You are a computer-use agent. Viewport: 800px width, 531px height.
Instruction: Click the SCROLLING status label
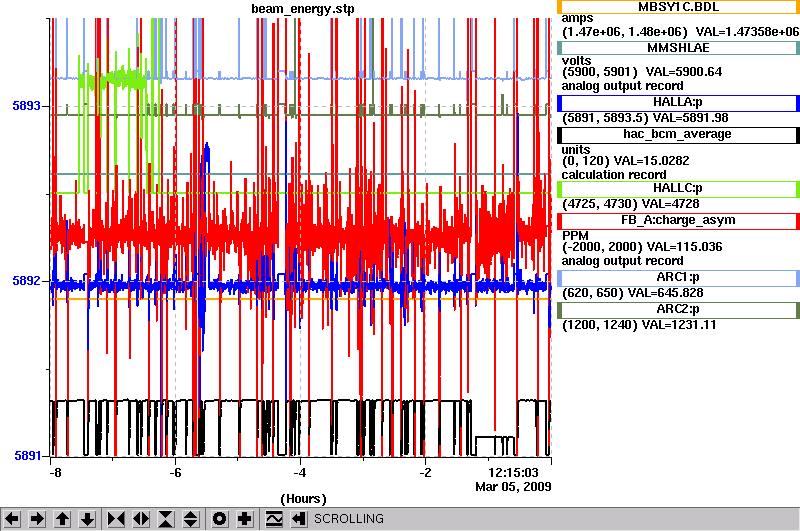pyautogui.click(x=349, y=519)
